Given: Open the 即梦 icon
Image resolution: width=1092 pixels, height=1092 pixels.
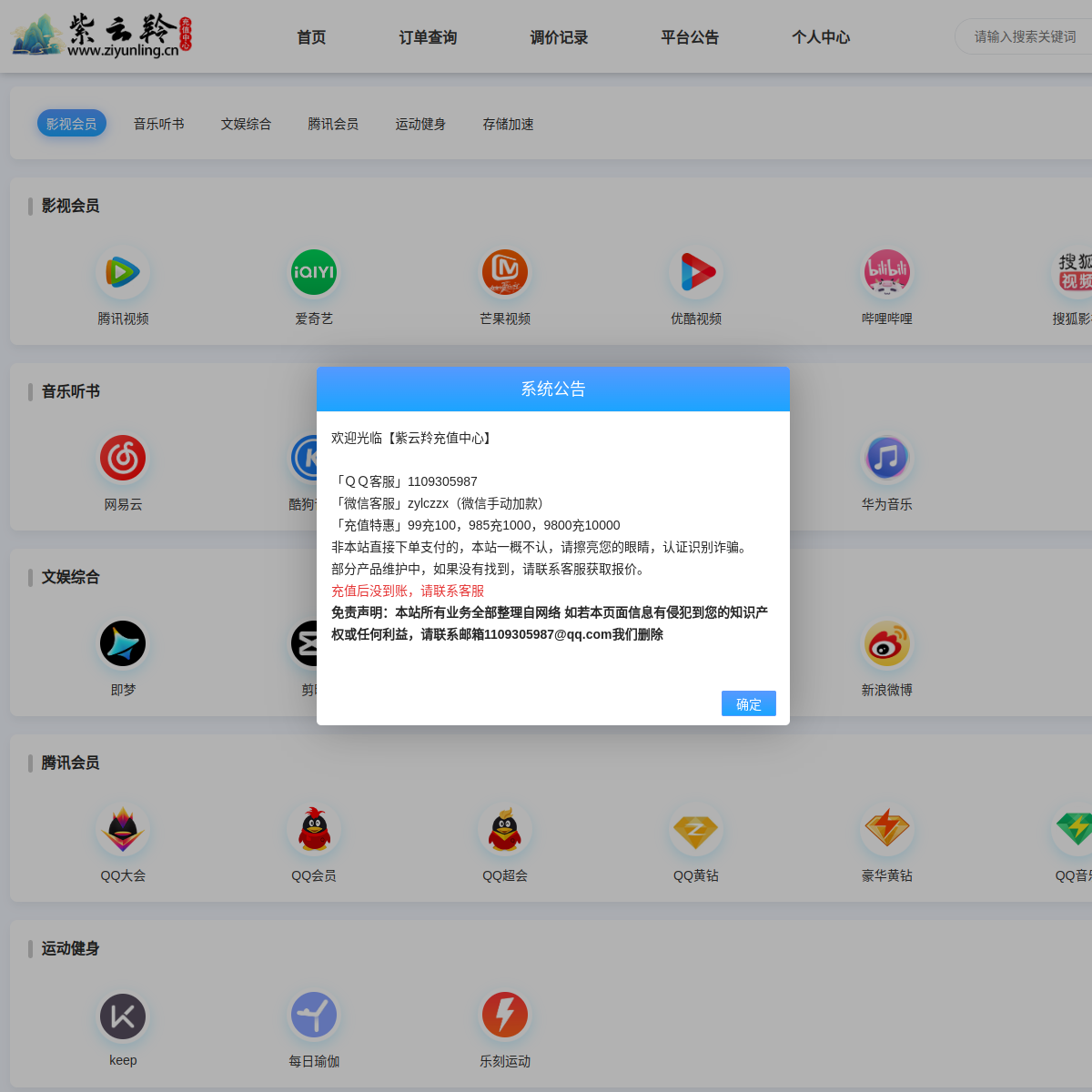Looking at the screenshot, I should tap(123, 643).
